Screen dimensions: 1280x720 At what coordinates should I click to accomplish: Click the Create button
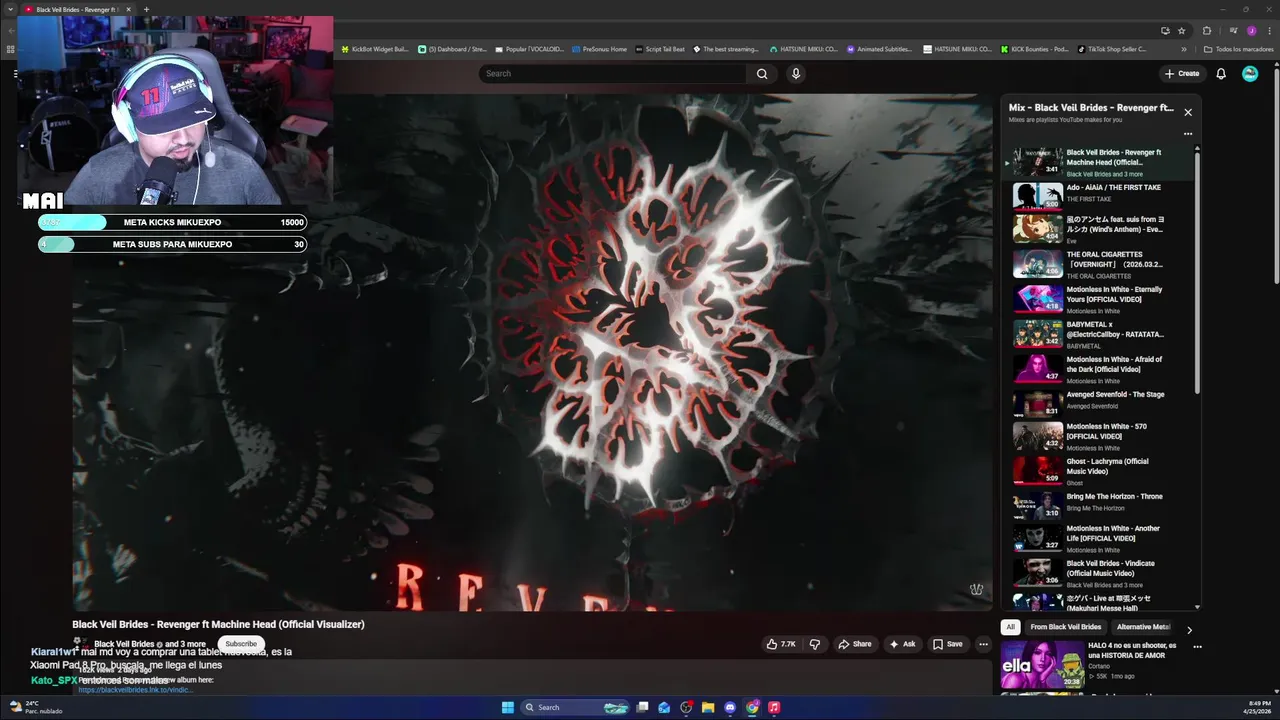point(1182,73)
